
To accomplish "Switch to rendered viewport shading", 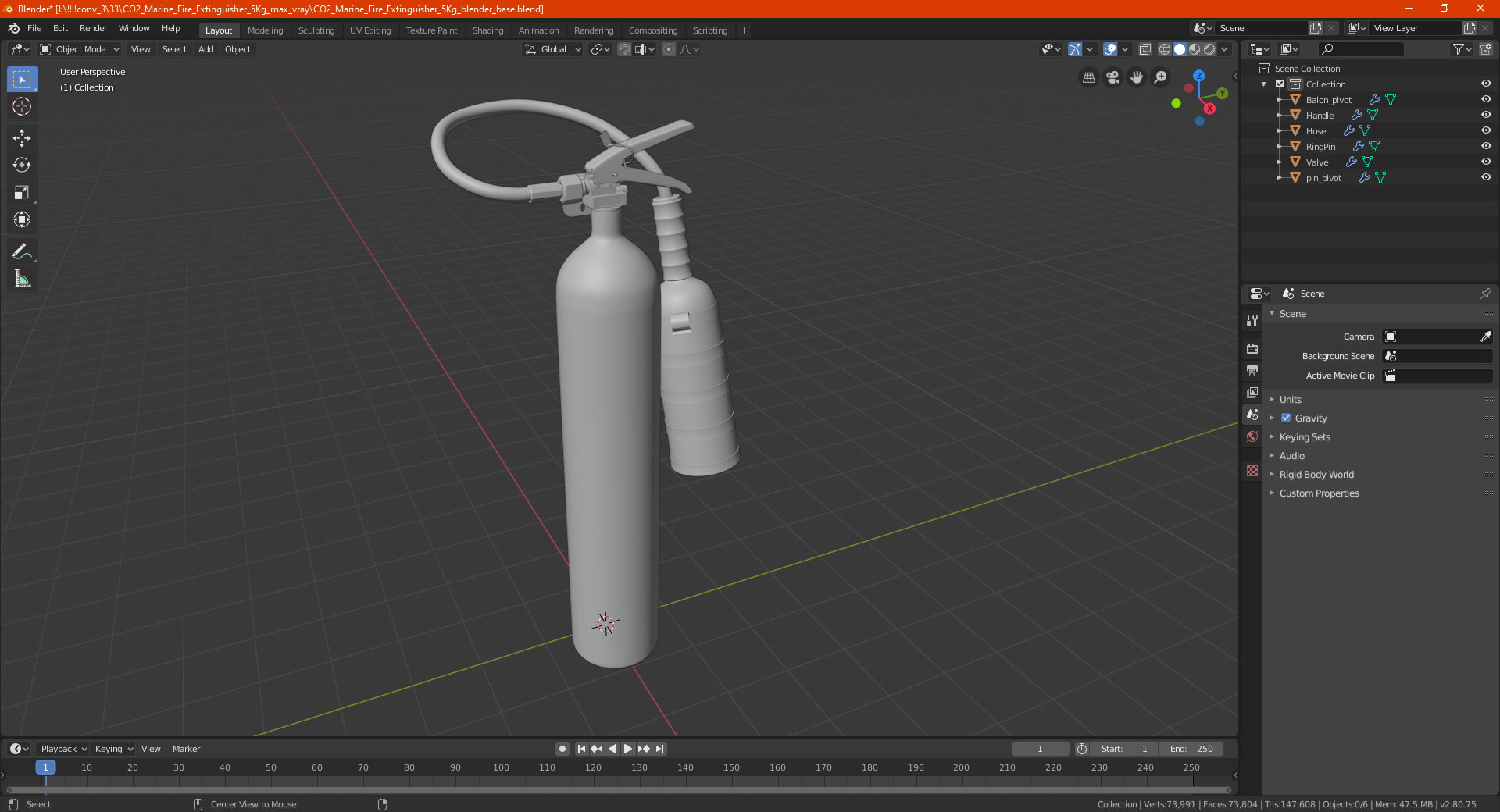I will 1209,49.
